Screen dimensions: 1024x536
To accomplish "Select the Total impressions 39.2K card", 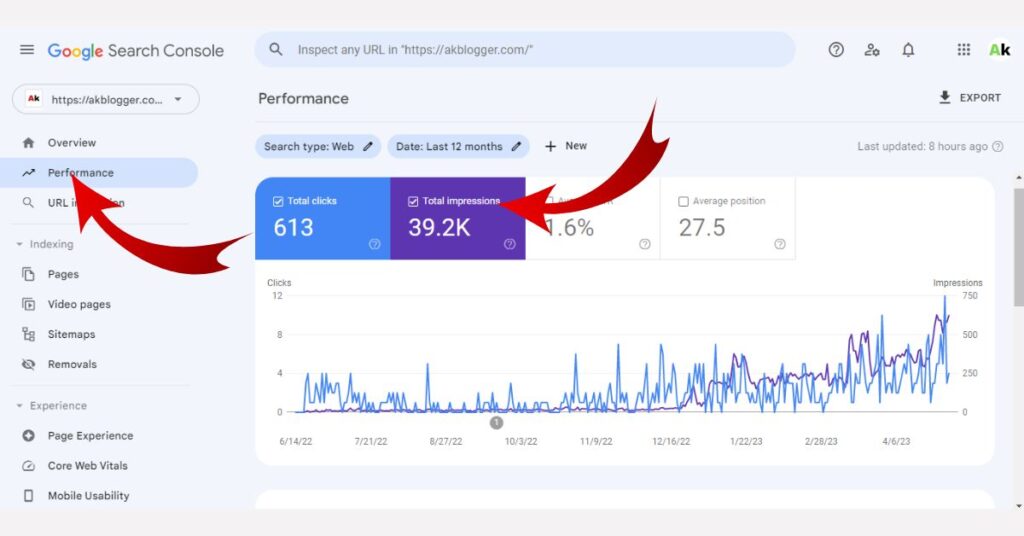I will click(x=458, y=219).
